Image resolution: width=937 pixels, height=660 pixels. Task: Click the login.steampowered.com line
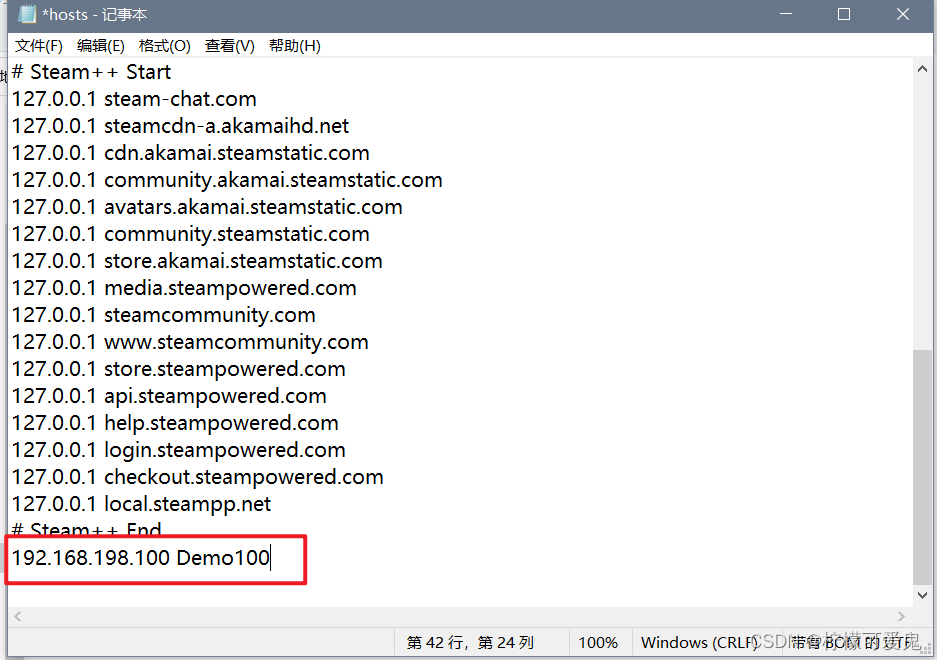click(179, 450)
